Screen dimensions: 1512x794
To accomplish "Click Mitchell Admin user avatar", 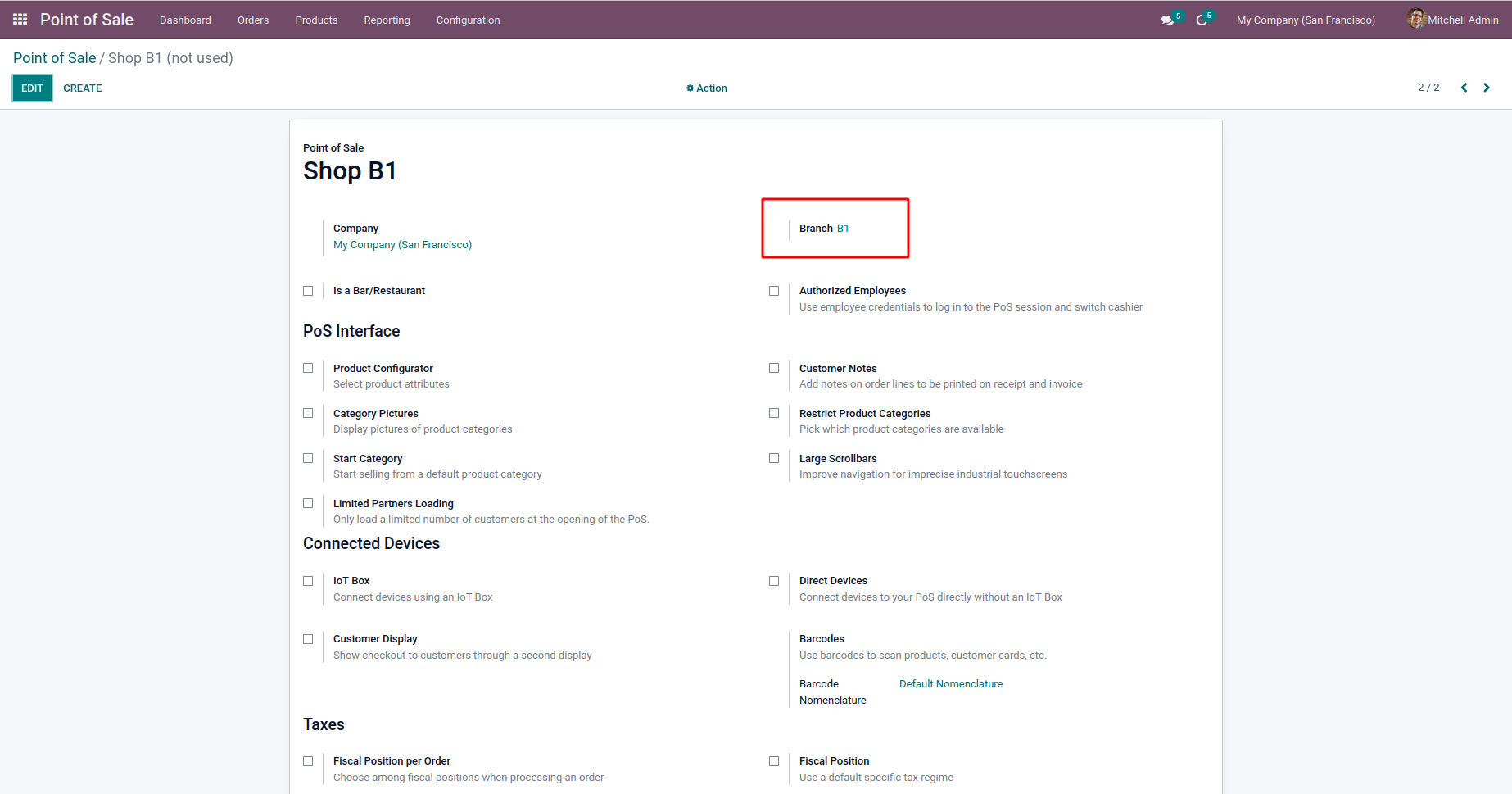I will 1416,19.
